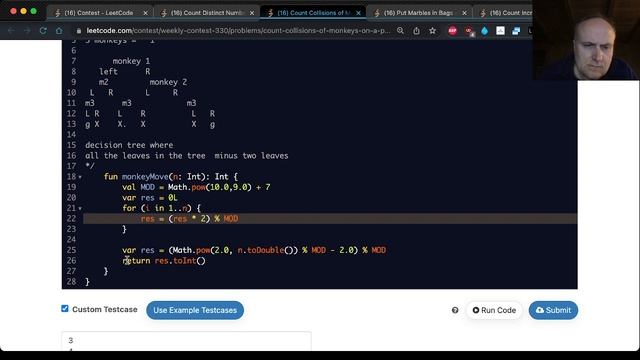Click the 'all the leaves in the tree' comment
This screenshot has height=360, width=640.
tap(187, 156)
